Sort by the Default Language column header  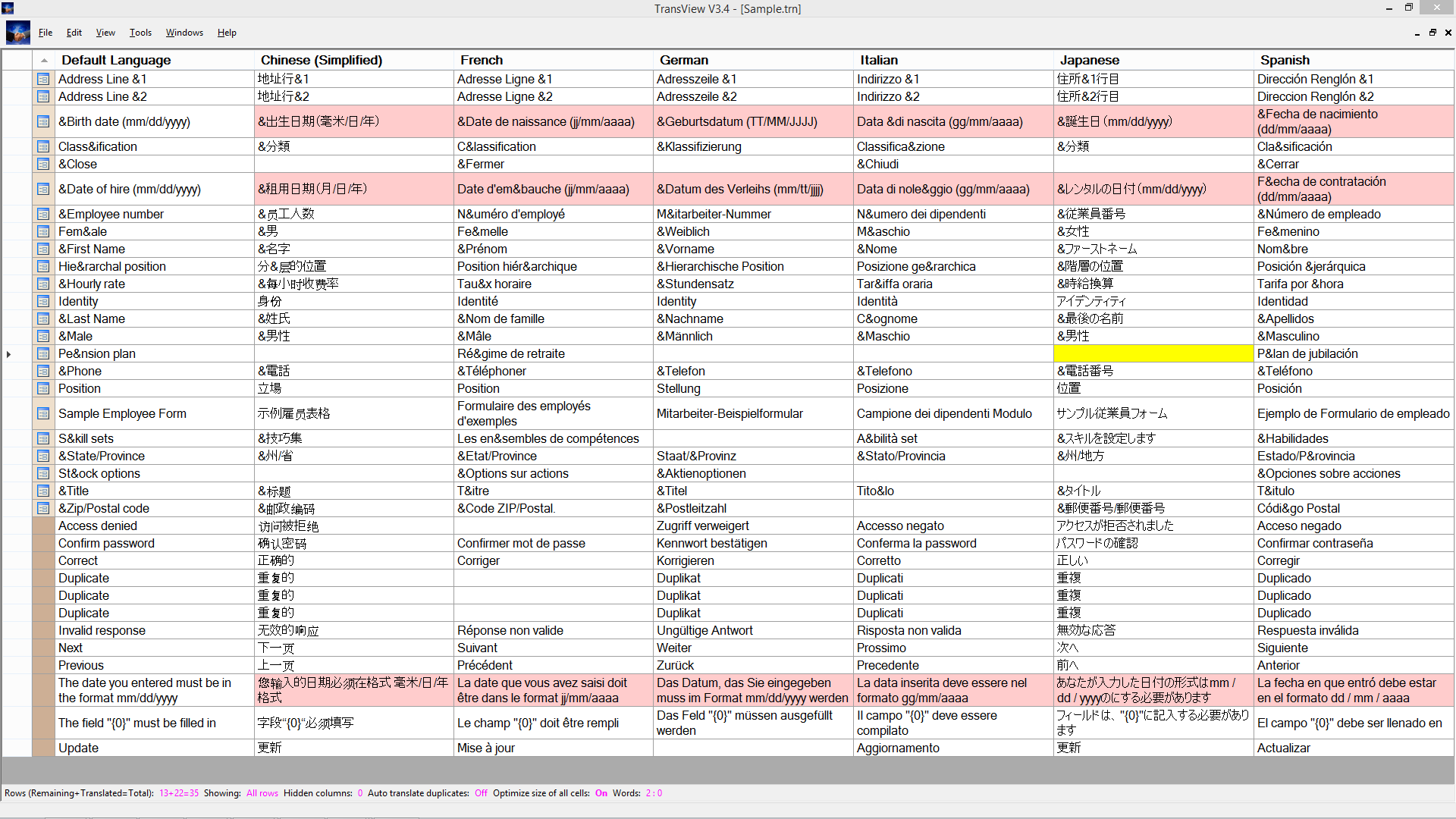point(116,60)
